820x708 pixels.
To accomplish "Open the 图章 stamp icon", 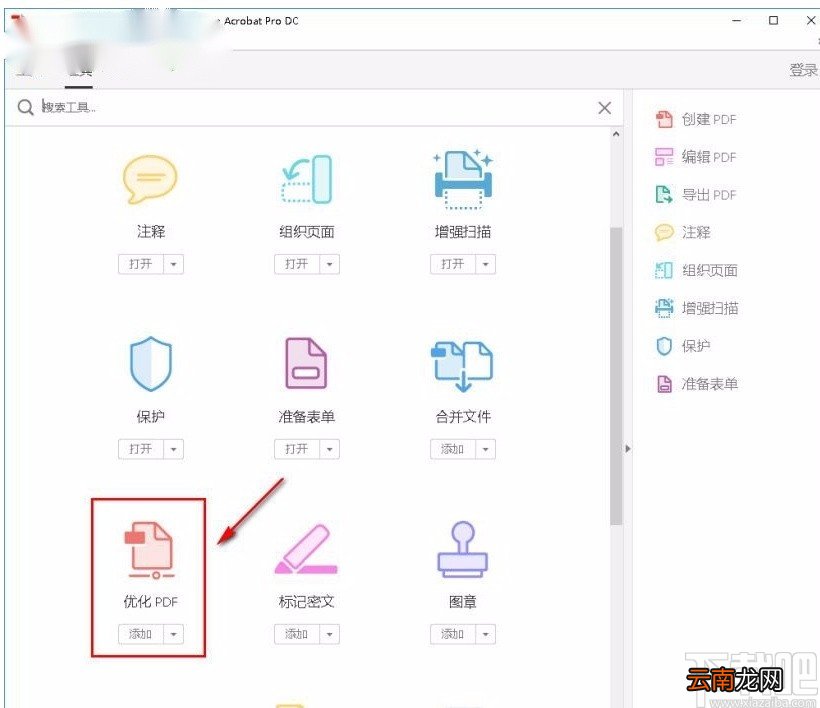I will tap(463, 550).
